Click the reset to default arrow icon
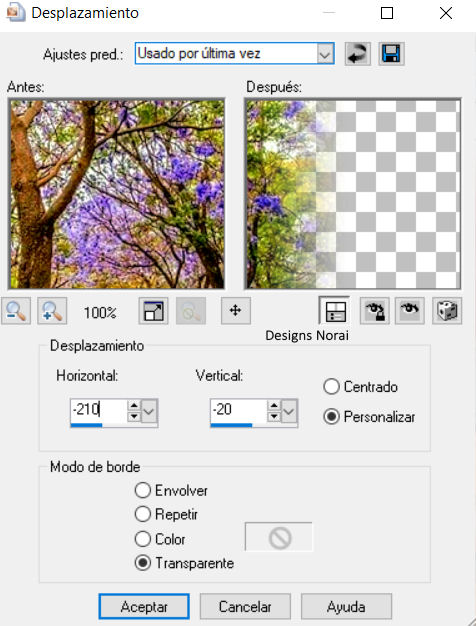This screenshot has width=476, height=626. tap(357, 54)
